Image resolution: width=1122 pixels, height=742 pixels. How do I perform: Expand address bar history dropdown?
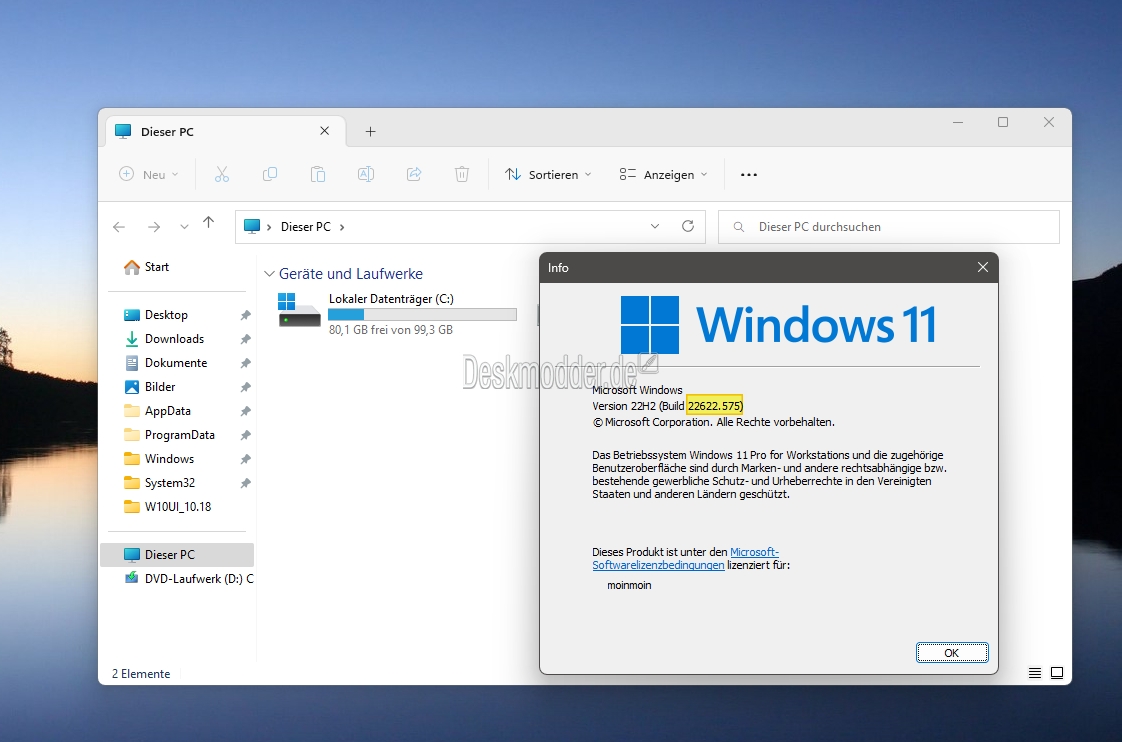655,226
